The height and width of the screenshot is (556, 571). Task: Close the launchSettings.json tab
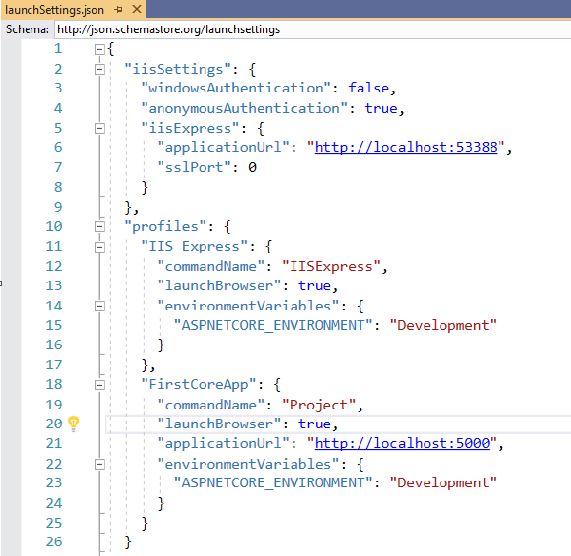137,9
